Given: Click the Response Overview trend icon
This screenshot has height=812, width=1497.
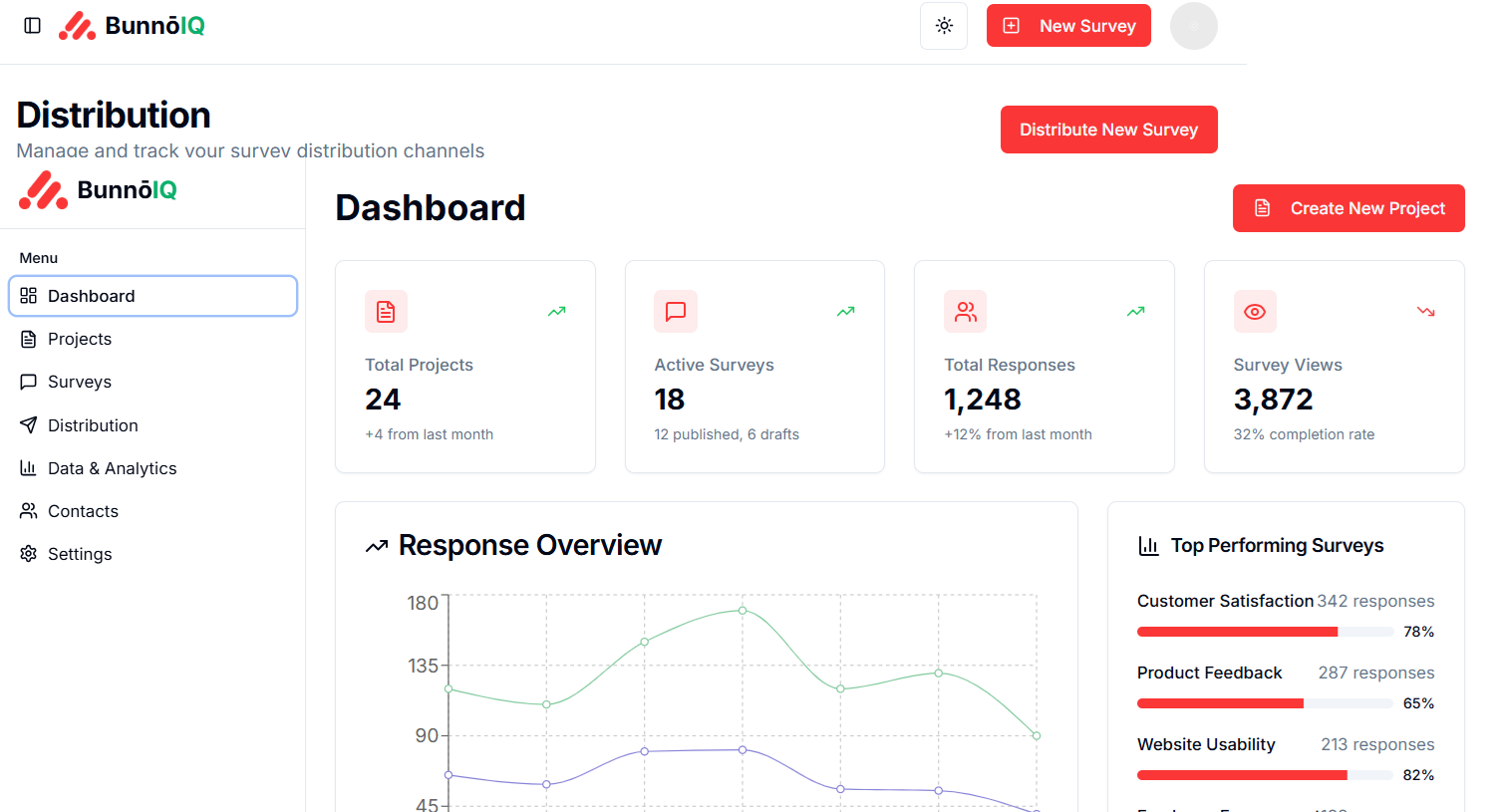Looking at the screenshot, I should [x=376, y=546].
